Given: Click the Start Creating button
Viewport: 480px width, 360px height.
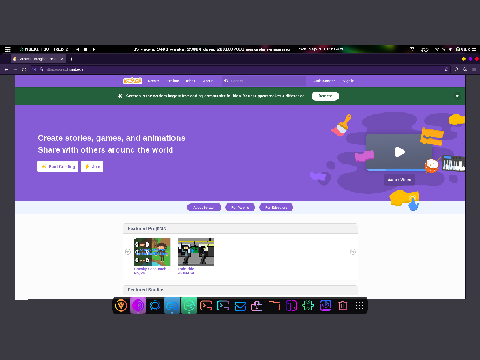Looking at the screenshot, I should (x=57, y=166).
